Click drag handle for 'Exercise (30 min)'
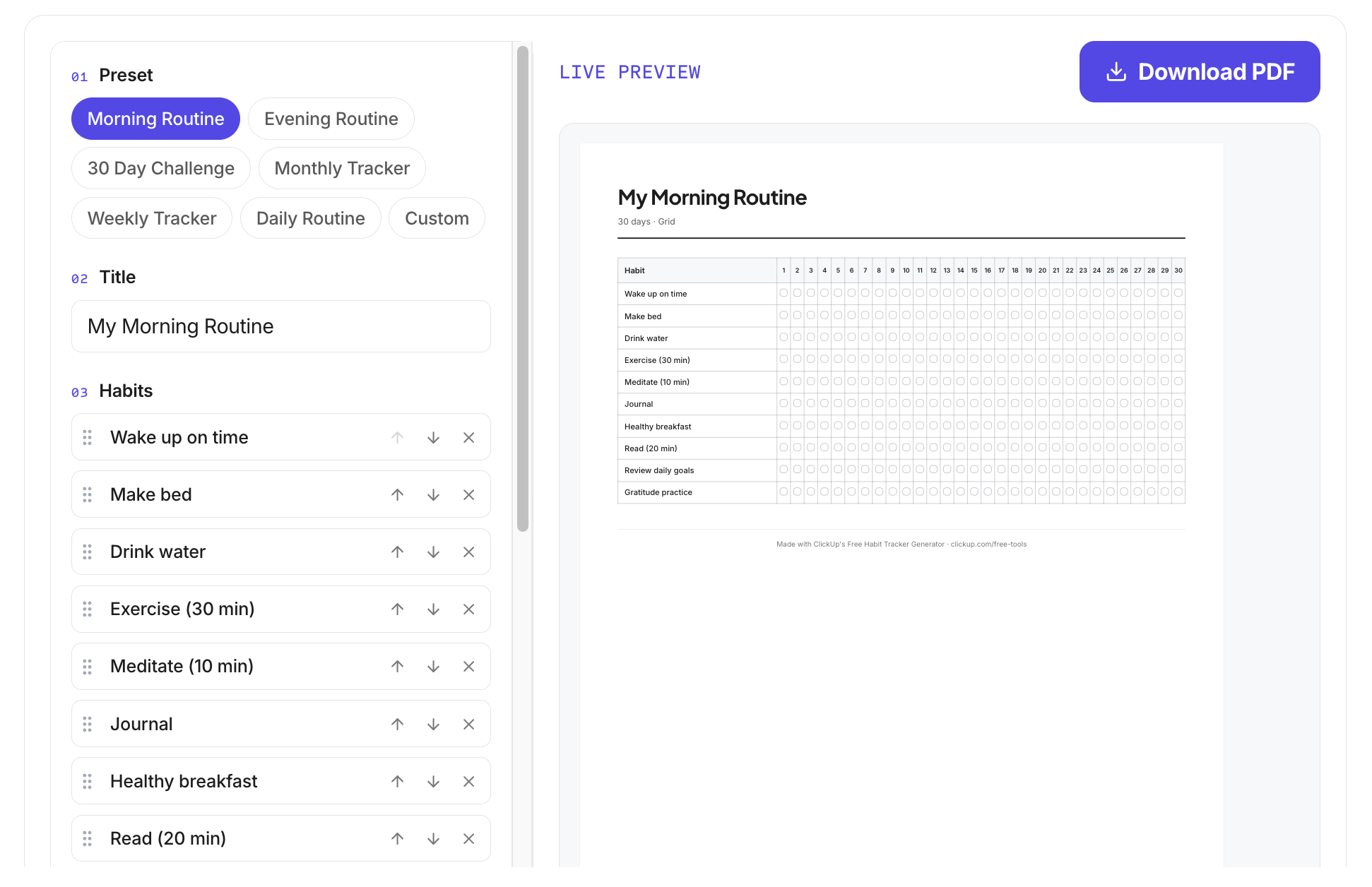Screen dimensions: 1372x887 pos(88,609)
